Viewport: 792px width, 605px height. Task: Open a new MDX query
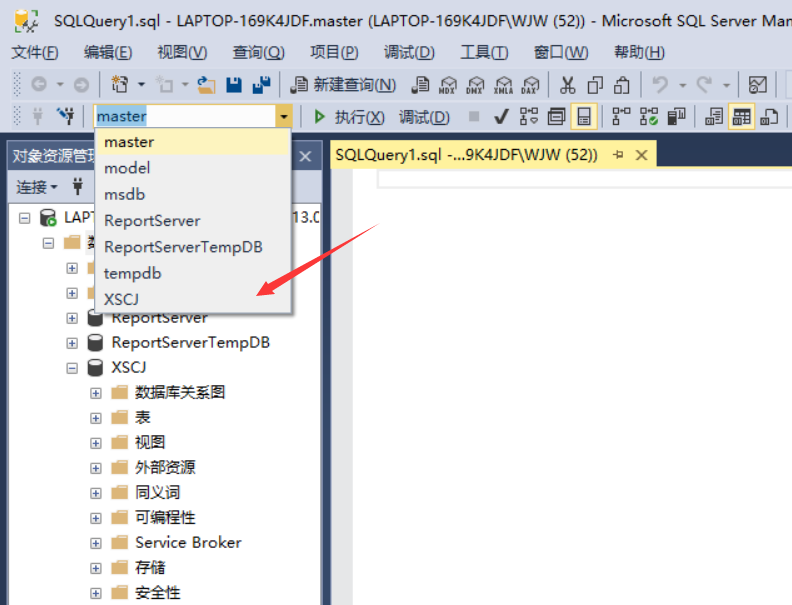(x=448, y=85)
